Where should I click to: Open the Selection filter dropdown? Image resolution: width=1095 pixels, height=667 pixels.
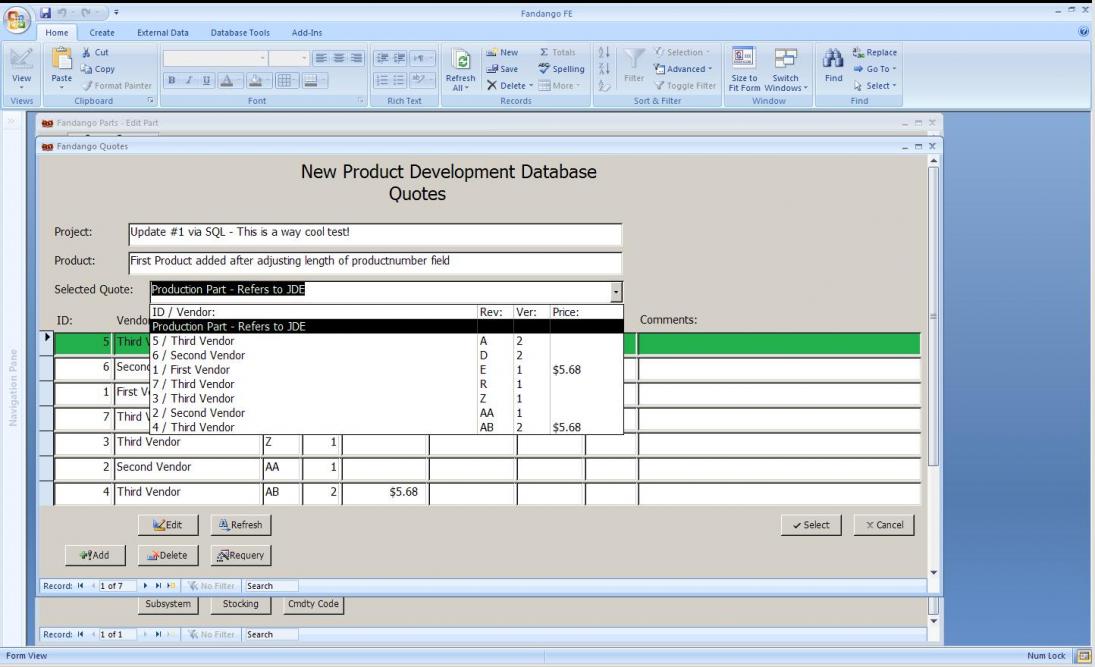(682, 52)
